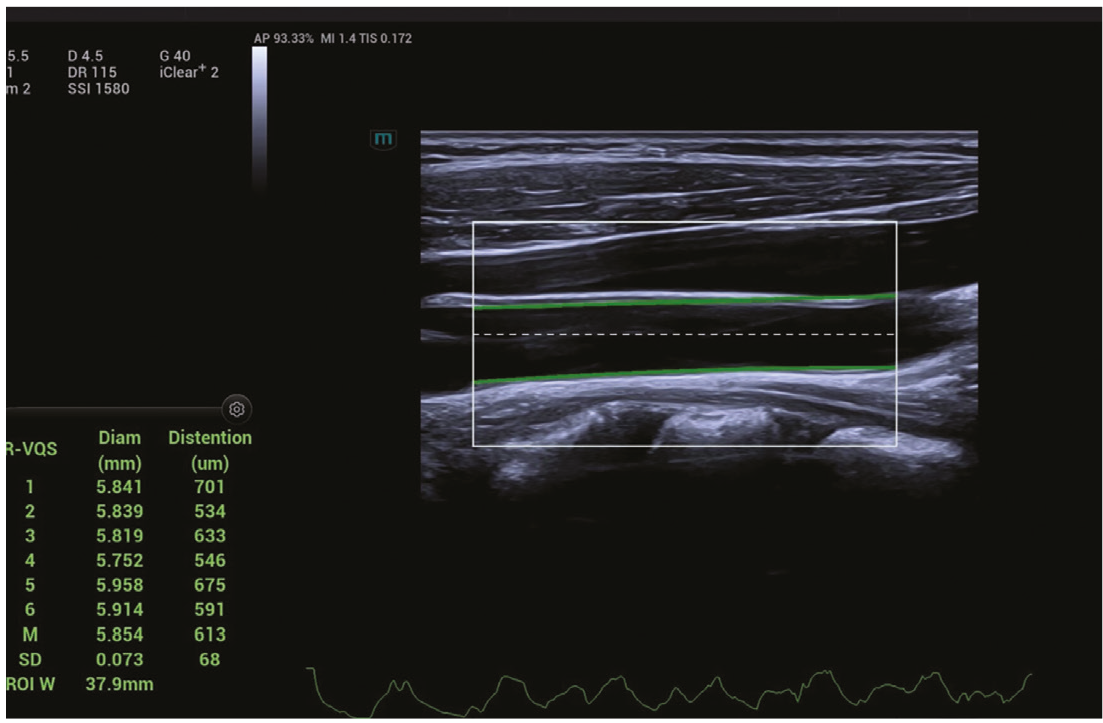Select the lower green vessel wall trace

click(684, 373)
